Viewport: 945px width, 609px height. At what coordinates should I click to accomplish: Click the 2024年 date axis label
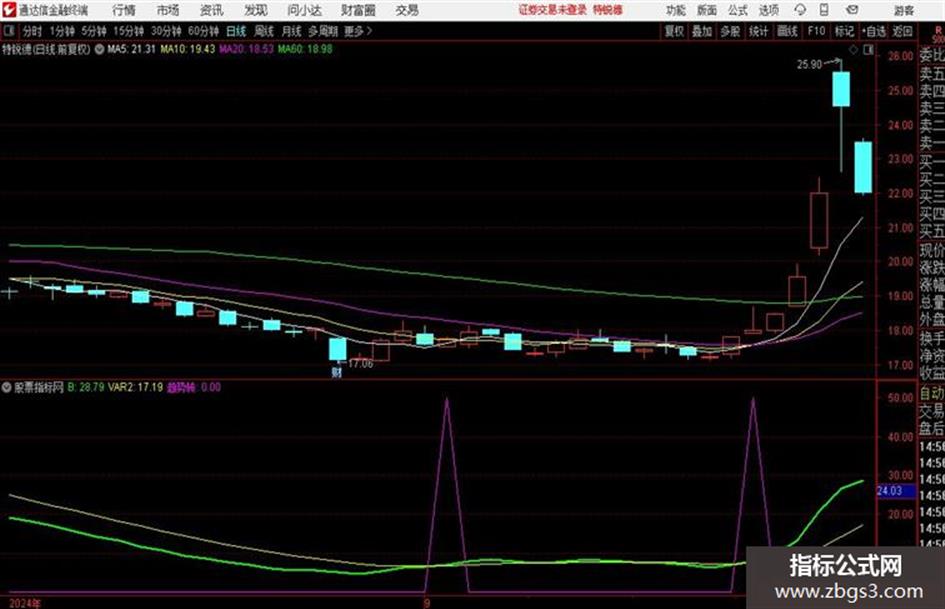(25, 603)
